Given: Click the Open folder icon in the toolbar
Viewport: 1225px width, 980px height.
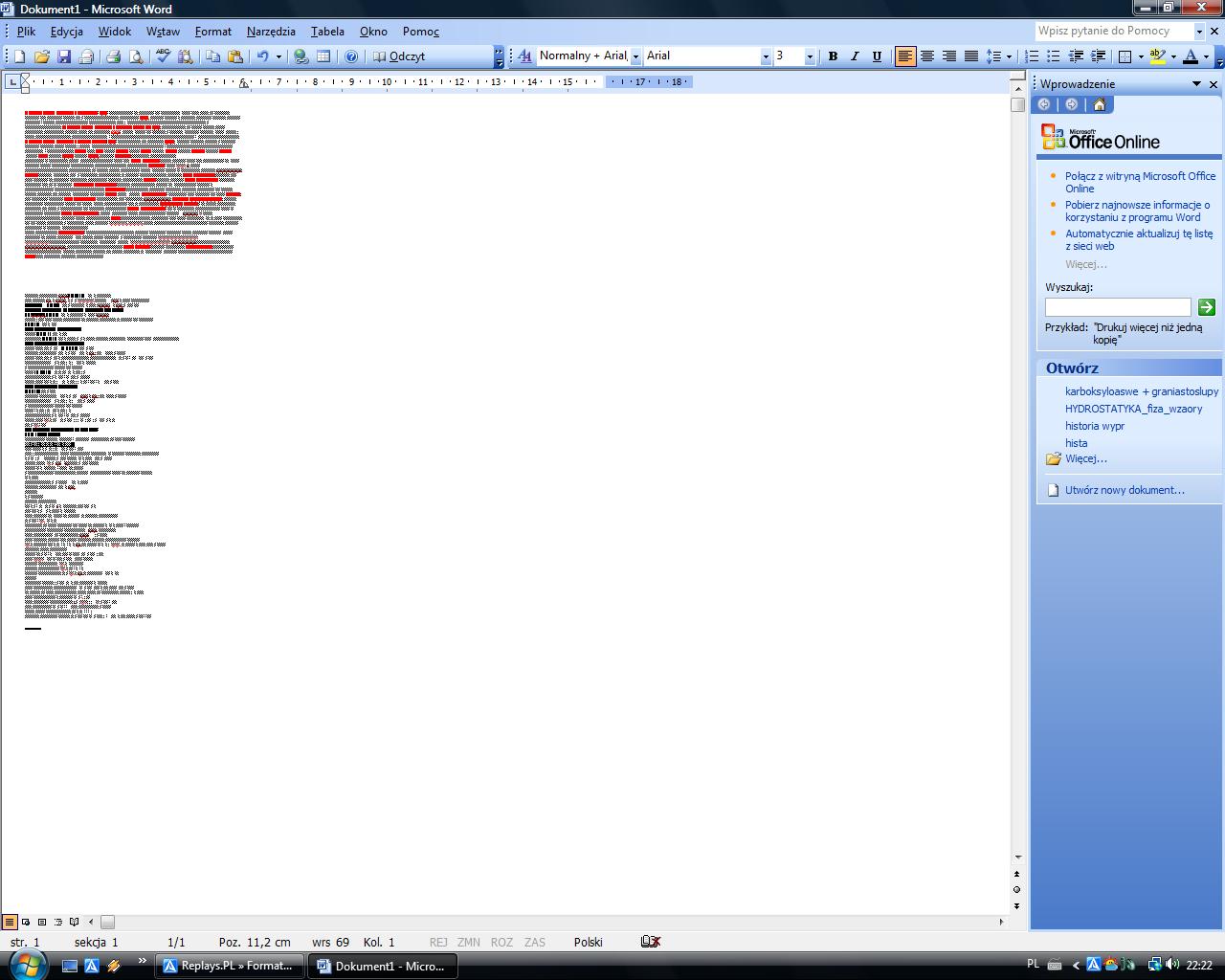Looking at the screenshot, I should [x=42, y=56].
